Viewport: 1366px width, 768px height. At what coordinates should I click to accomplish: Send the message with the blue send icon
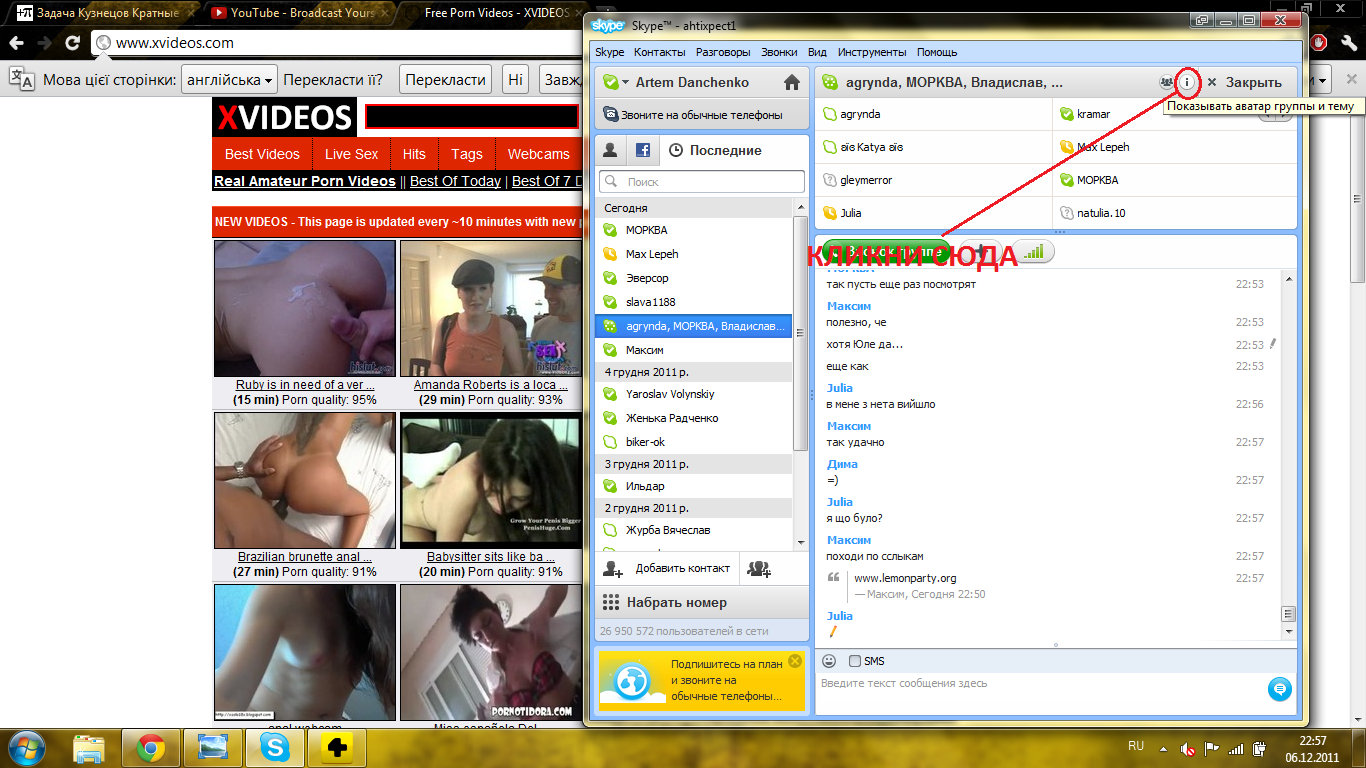[1279, 689]
